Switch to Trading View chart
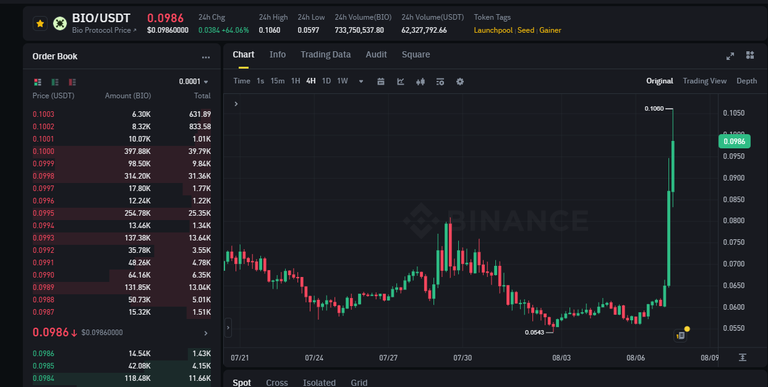Screen dimensions: 768x387 click(704, 81)
